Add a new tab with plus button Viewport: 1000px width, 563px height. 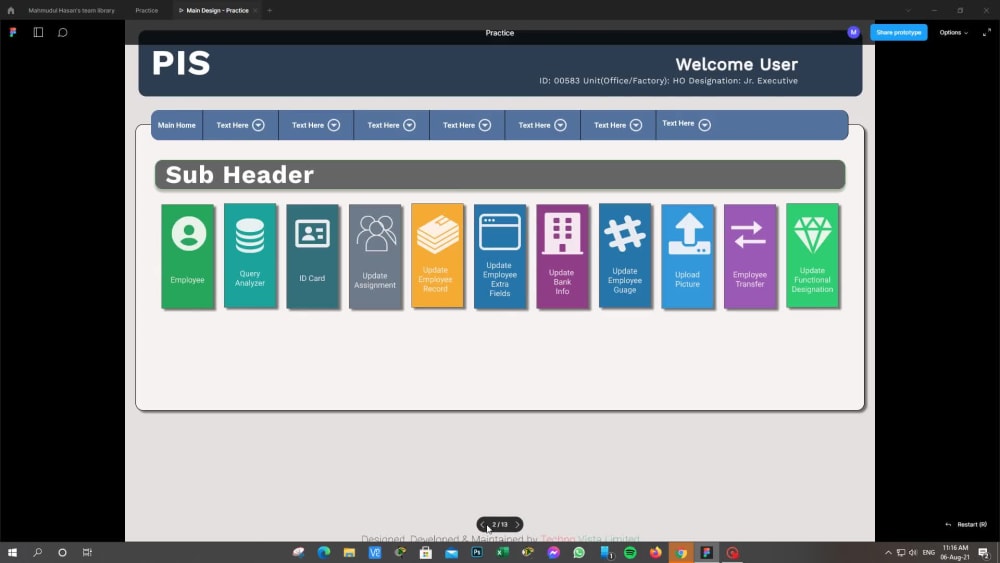coord(270,10)
